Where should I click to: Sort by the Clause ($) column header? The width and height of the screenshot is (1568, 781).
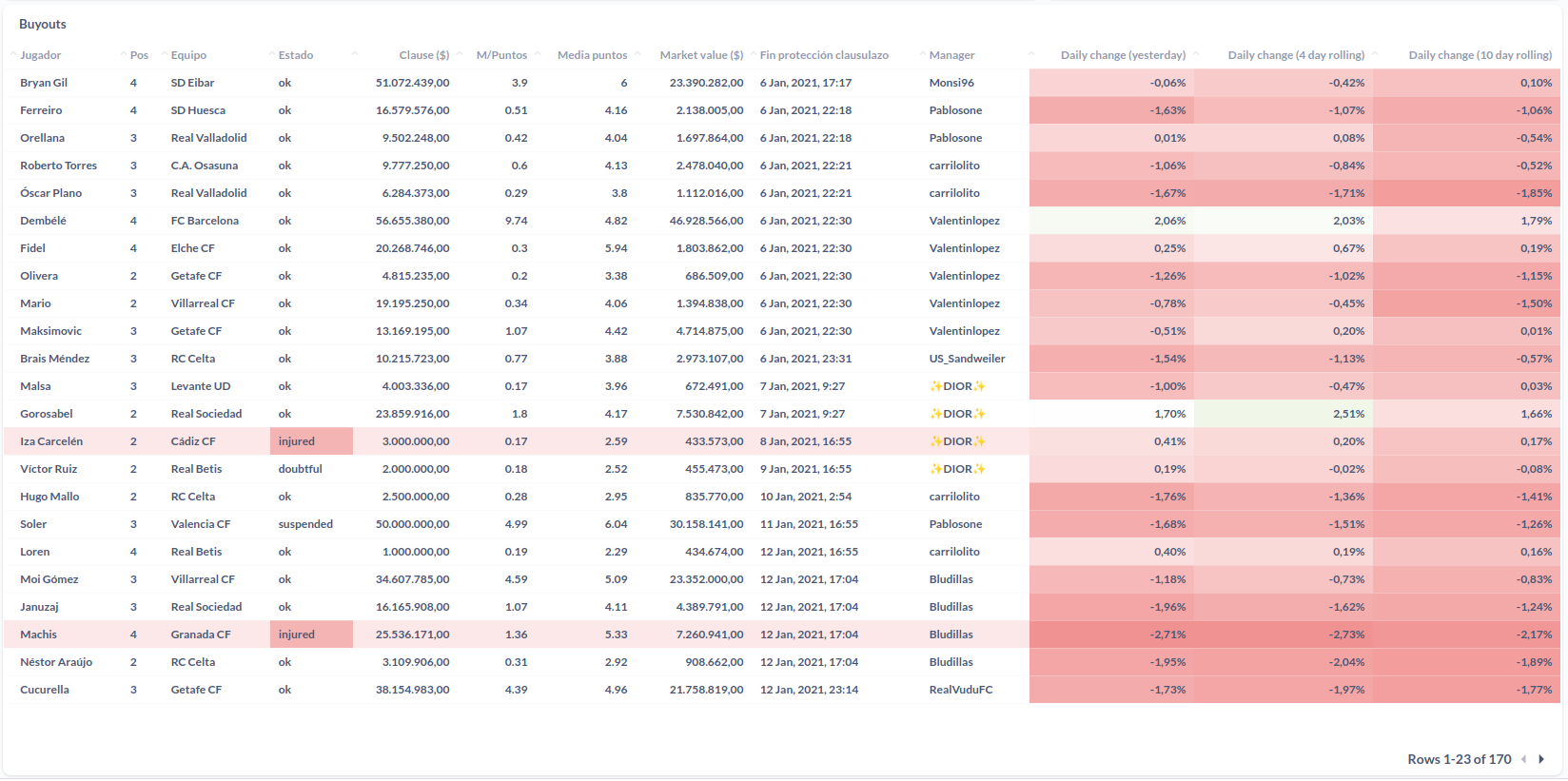pos(424,55)
